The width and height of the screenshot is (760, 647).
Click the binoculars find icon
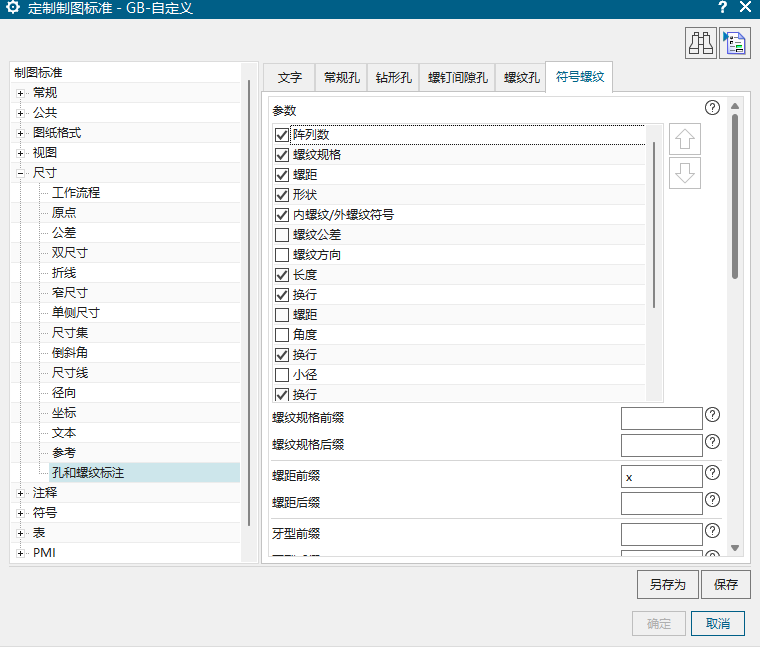point(700,43)
